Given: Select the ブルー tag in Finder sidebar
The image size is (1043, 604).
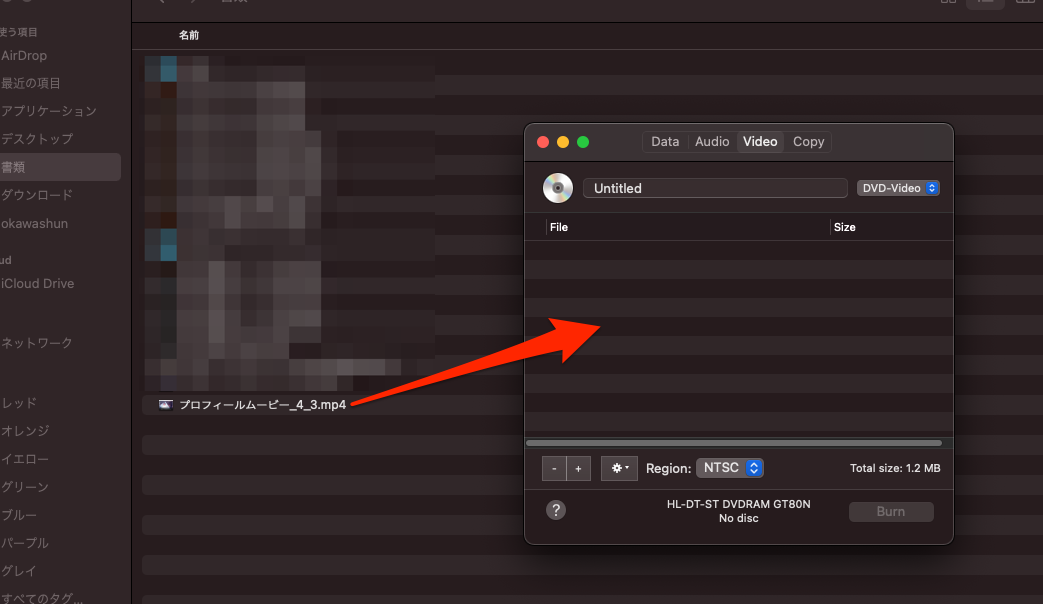Looking at the screenshot, I should tap(19, 515).
